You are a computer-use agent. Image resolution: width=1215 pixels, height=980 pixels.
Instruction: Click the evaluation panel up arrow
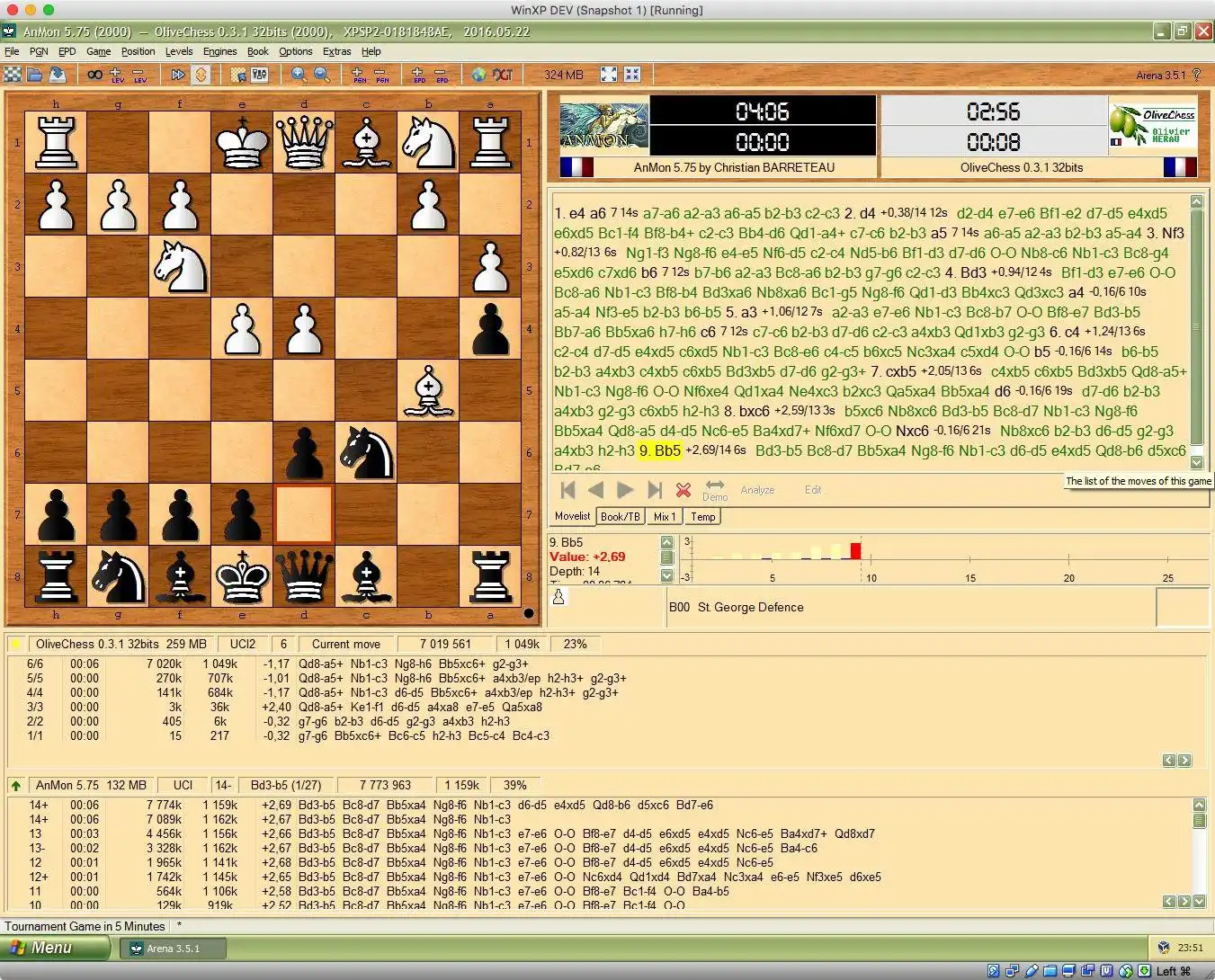(666, 542)
